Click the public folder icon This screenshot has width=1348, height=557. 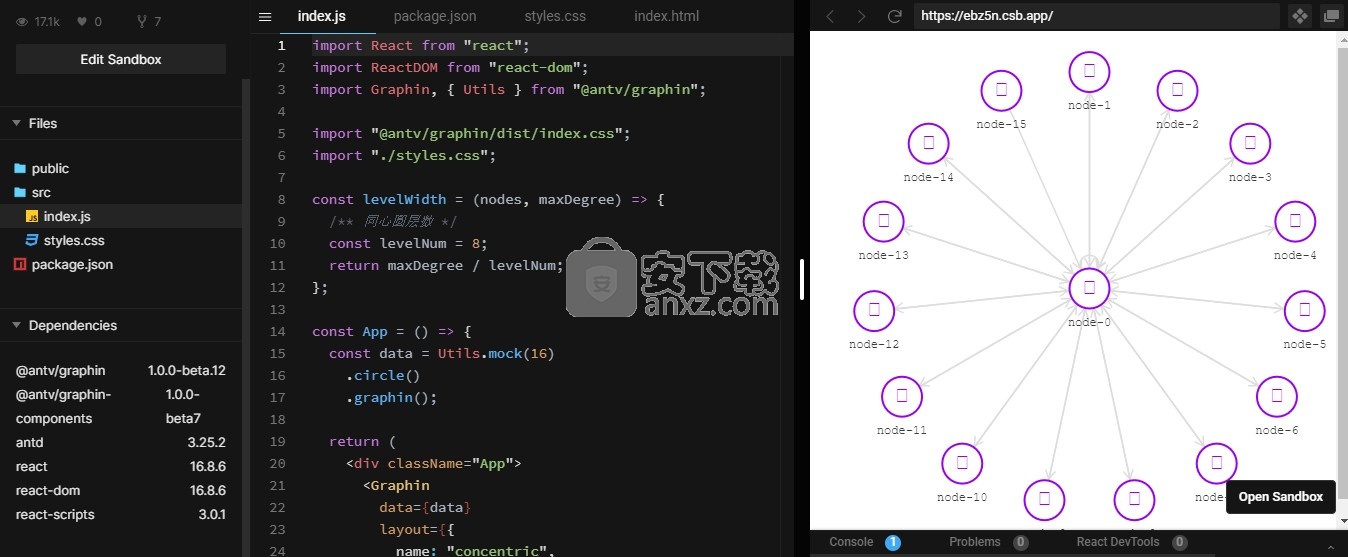click(x=19, y=168)
